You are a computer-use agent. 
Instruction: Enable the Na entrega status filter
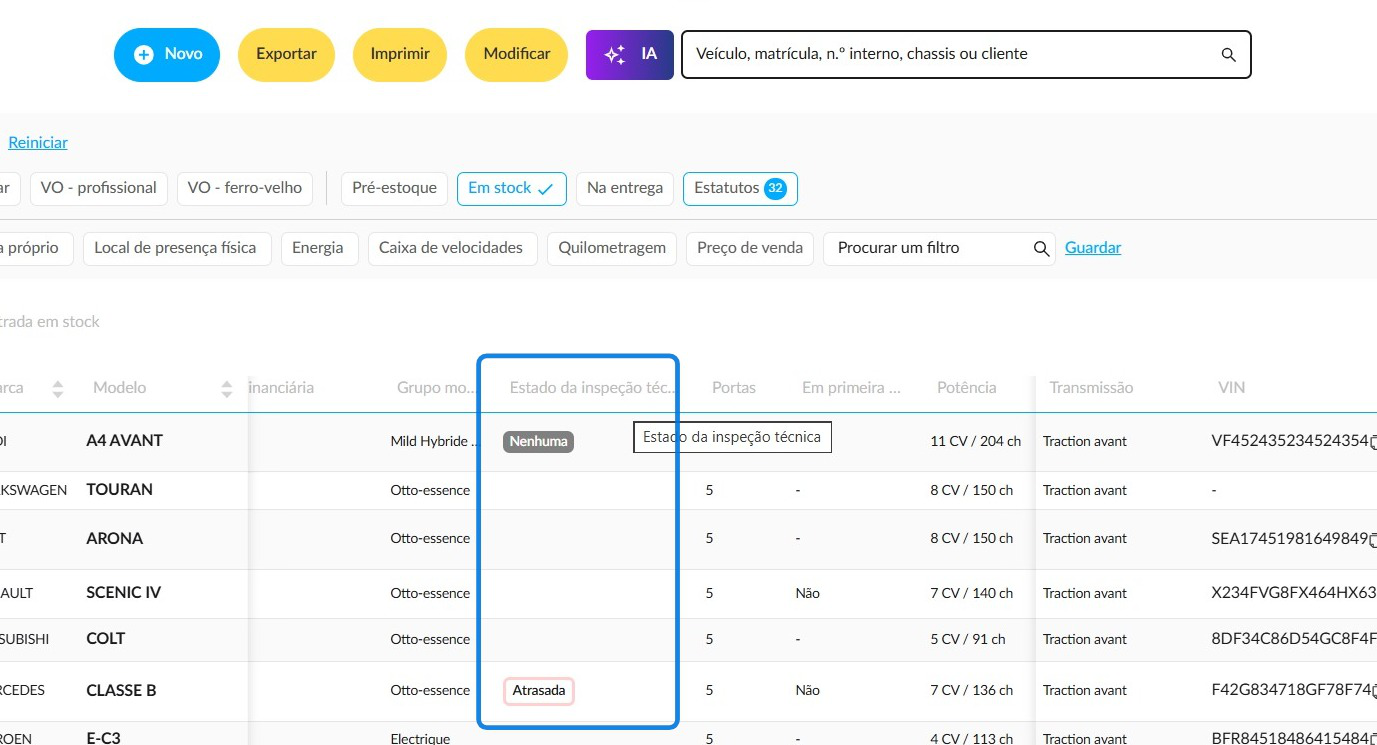(x=625, y=188)
